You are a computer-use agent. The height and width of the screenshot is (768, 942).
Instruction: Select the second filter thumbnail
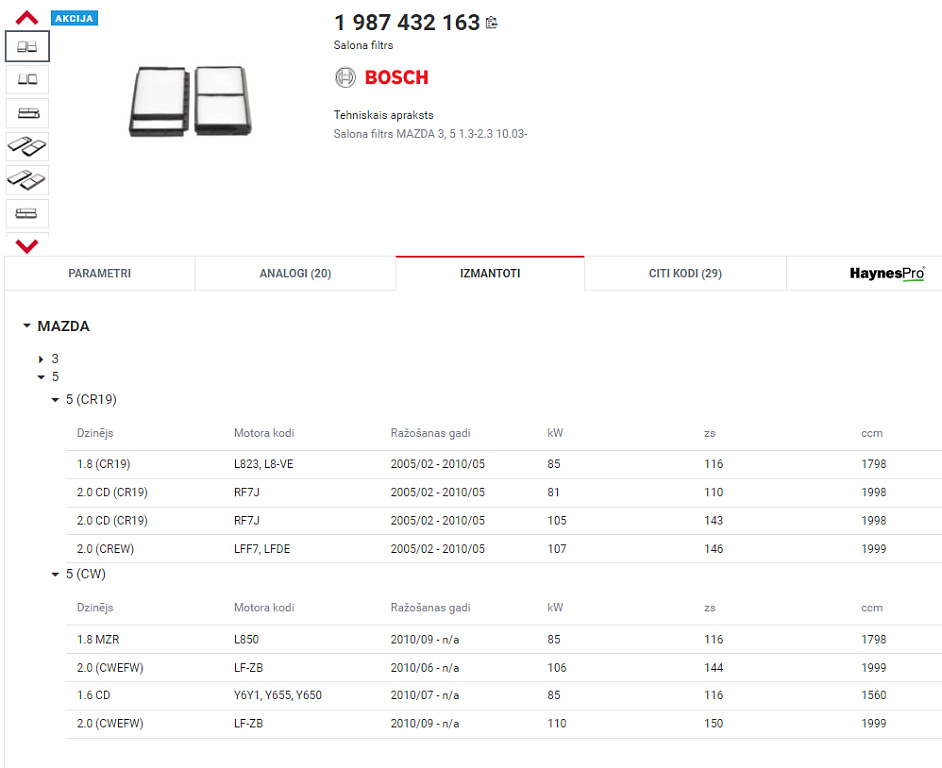click(27, 79)
